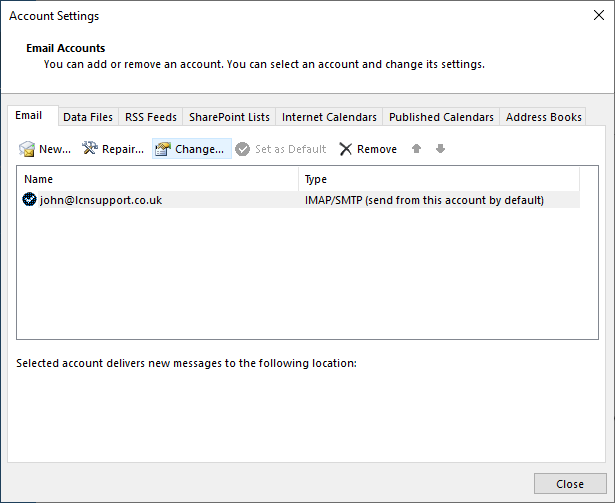Screen dimensions: 615x503
Task: Click the Repair tools icon
Action: pyautogui.click(x=90, y=148)
